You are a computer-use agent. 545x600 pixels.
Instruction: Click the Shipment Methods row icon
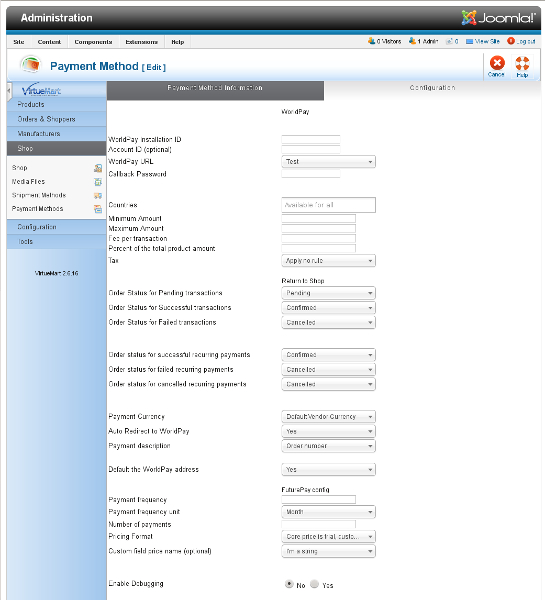[x=98, y=196]
